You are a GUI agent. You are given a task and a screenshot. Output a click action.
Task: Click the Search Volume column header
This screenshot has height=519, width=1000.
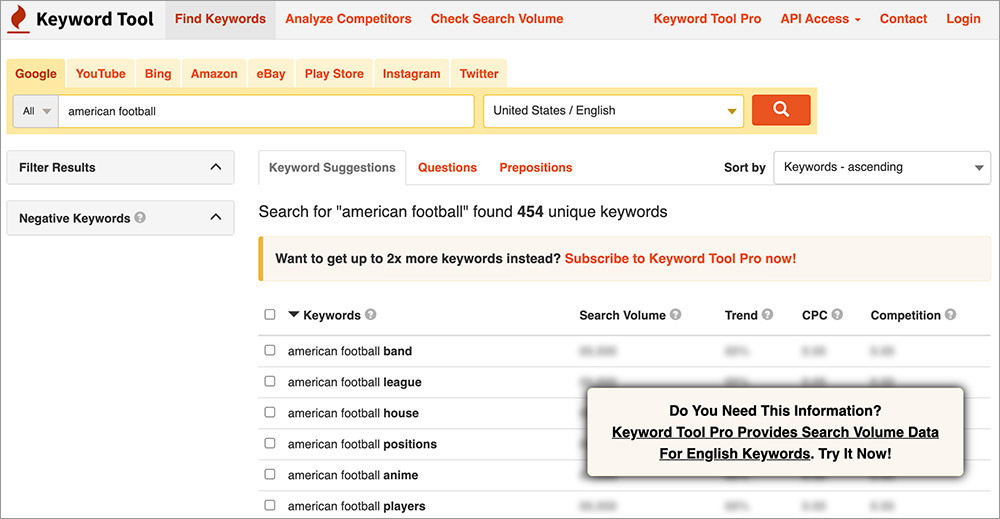622,315
